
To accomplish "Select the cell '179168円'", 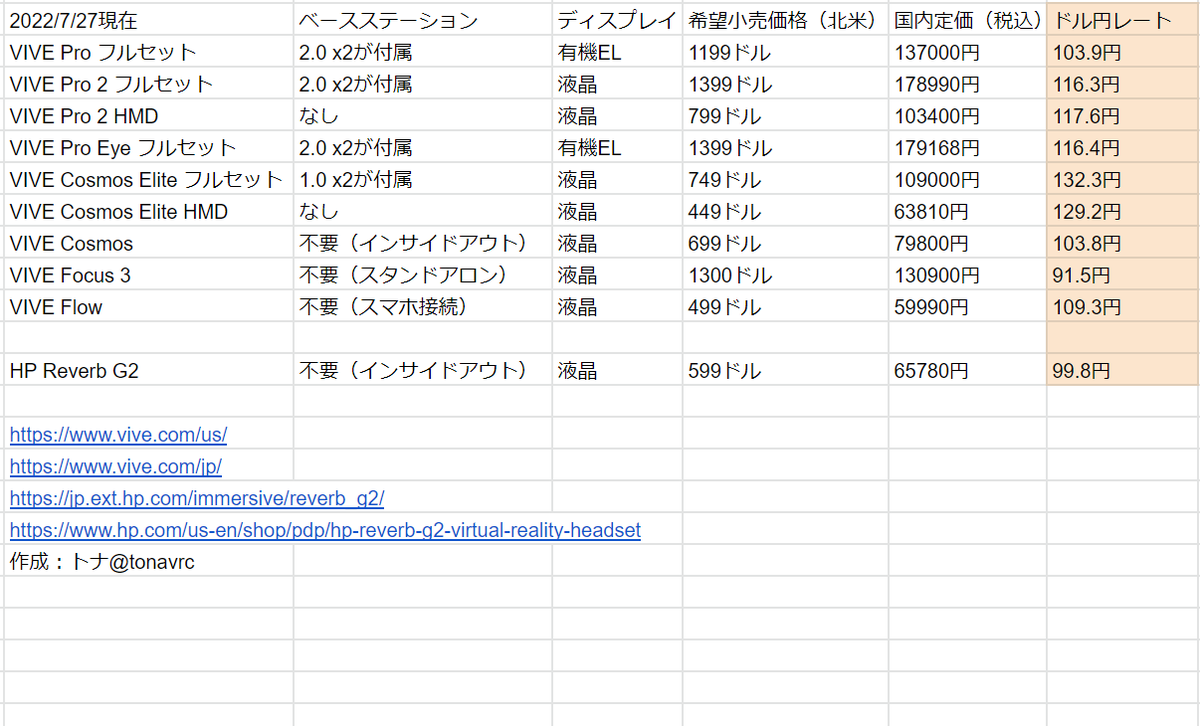I will click(968, 149).
